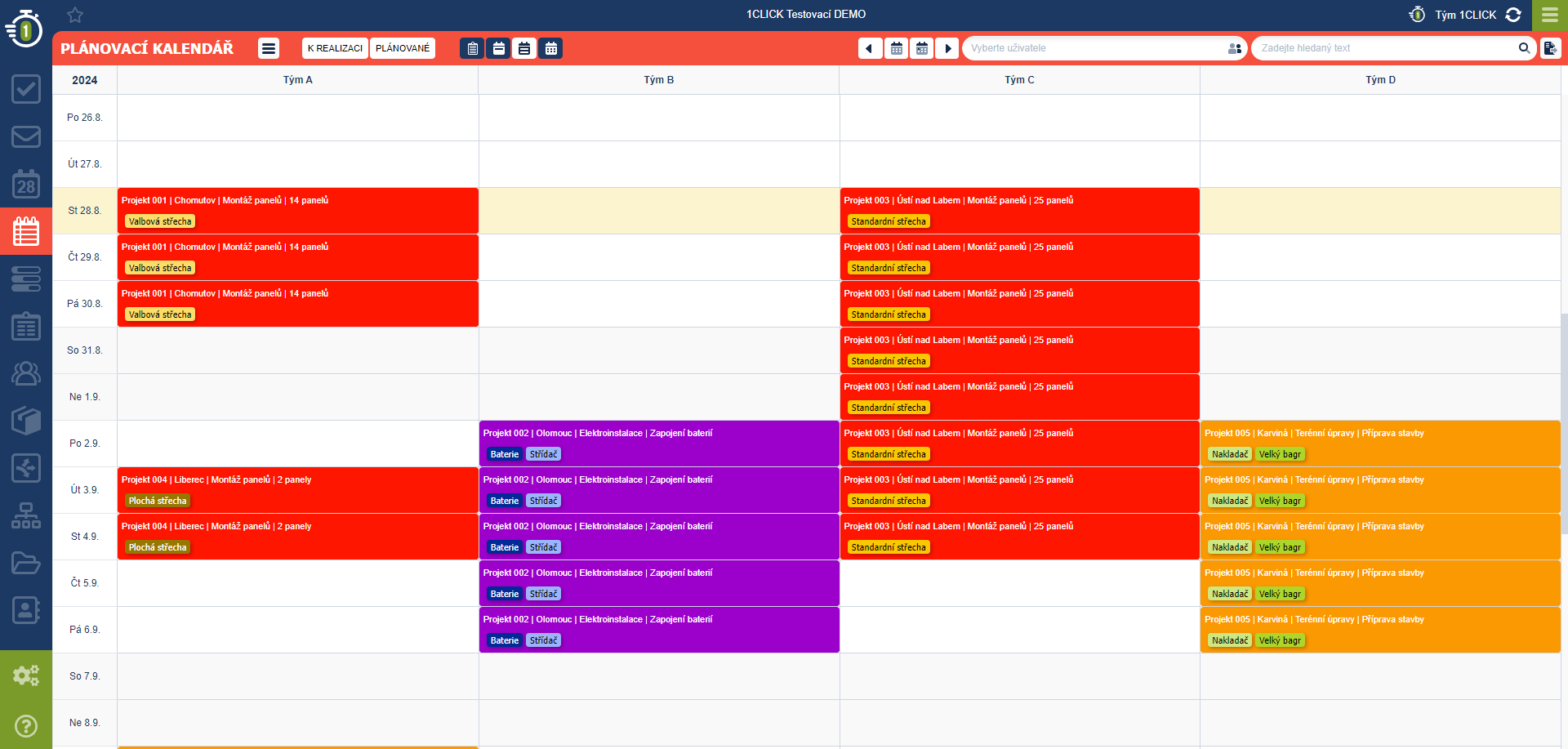Open the green main menu button
The image size is (1568, 749).
point(1550,15)
